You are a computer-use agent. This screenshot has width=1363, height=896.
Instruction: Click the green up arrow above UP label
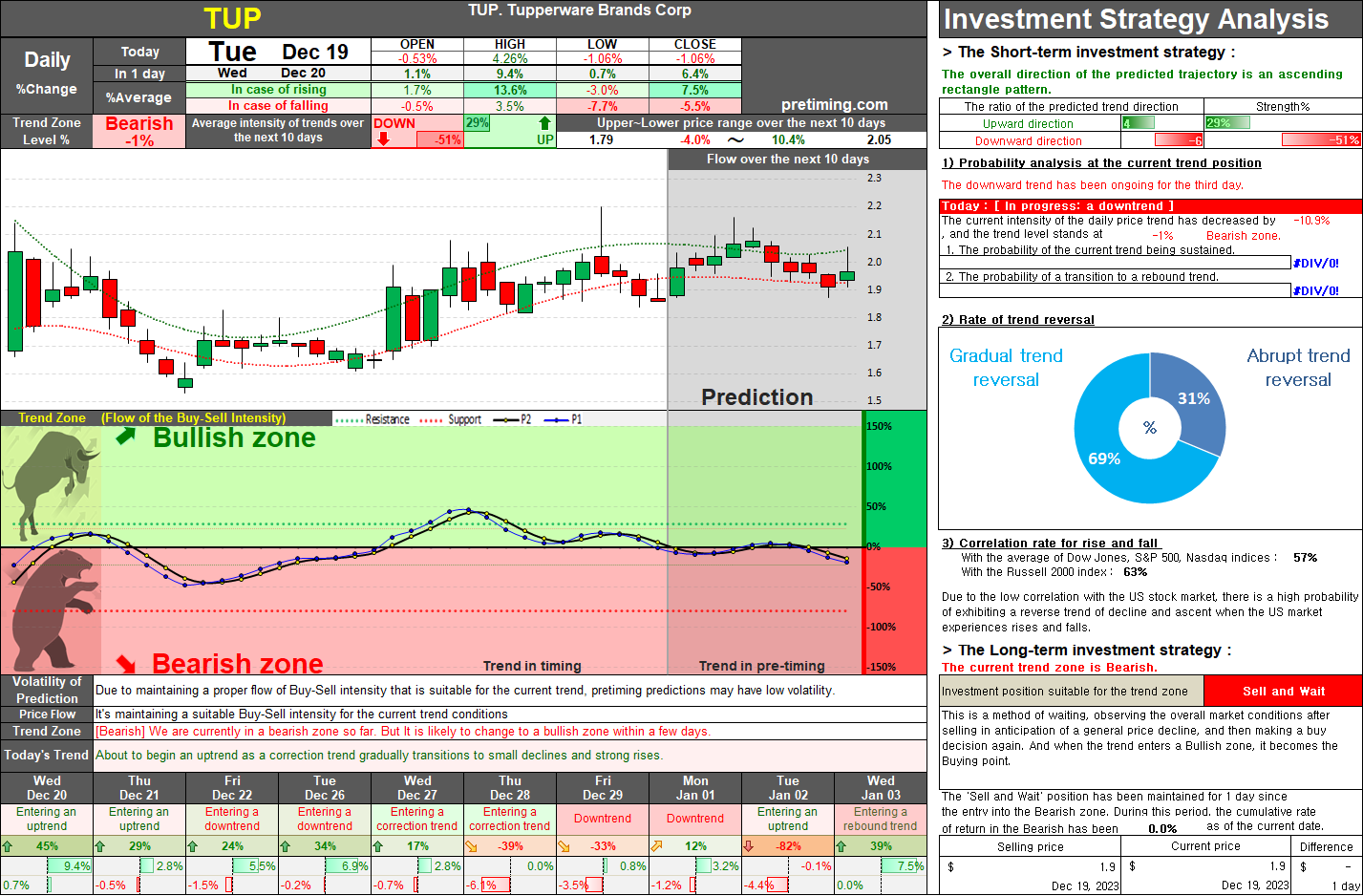(544, 122)
